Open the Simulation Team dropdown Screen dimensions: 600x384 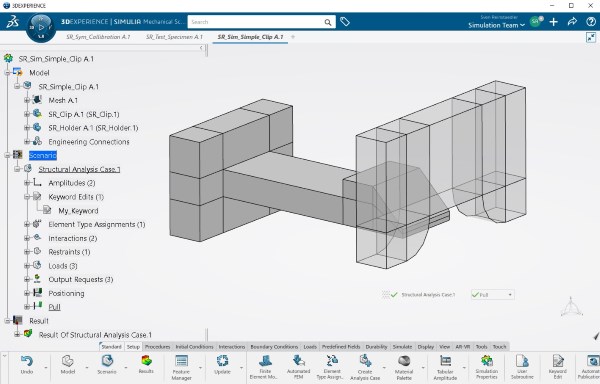pyautogui.click(x=496, y=25)
